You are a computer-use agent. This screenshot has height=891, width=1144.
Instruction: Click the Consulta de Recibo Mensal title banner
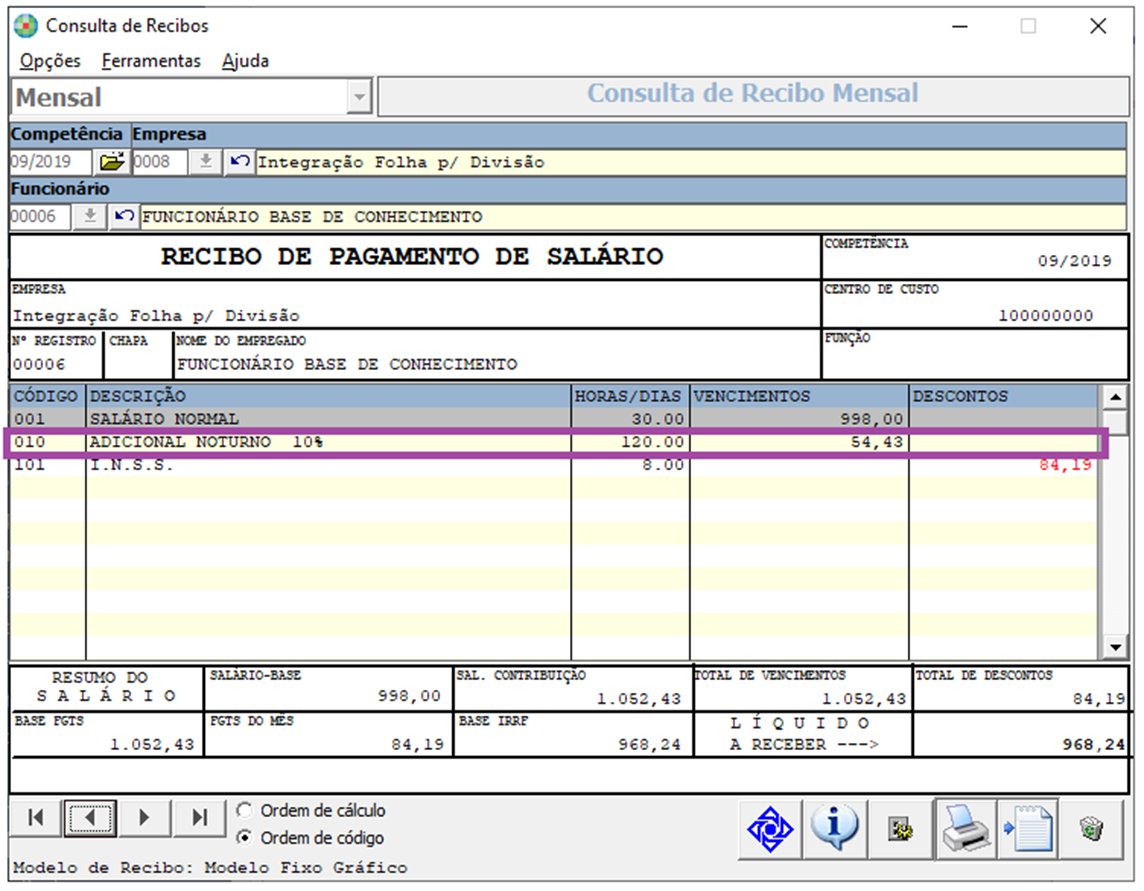753,95
